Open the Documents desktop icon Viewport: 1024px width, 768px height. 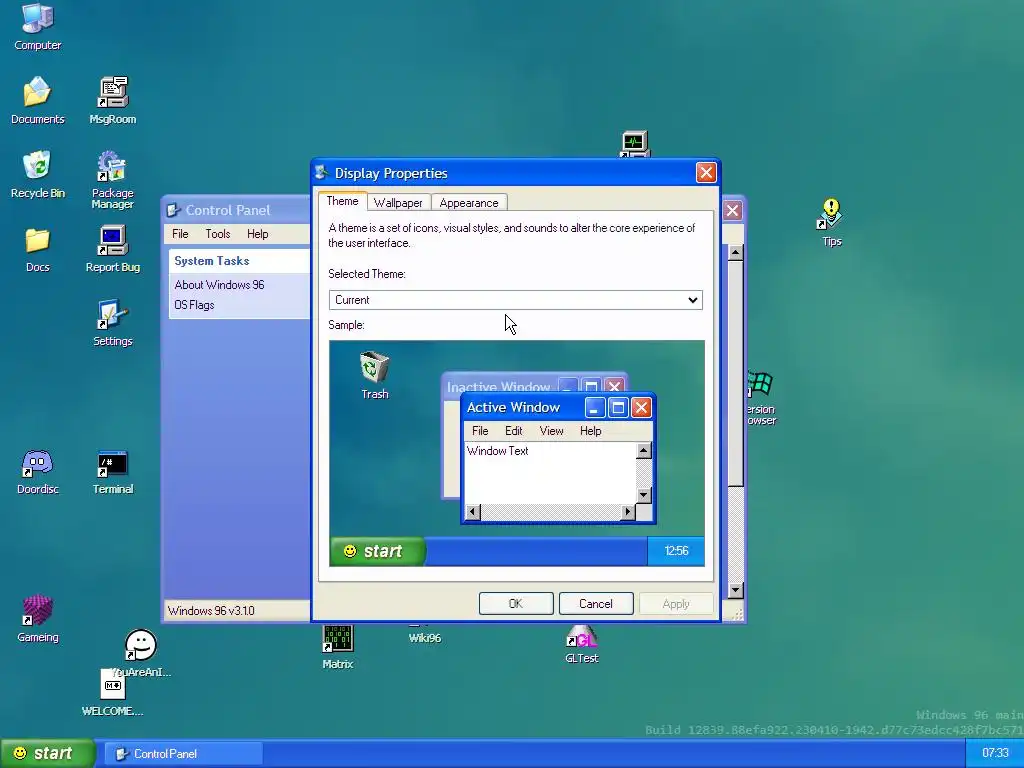pyautogui.click(x=38, y=100)
